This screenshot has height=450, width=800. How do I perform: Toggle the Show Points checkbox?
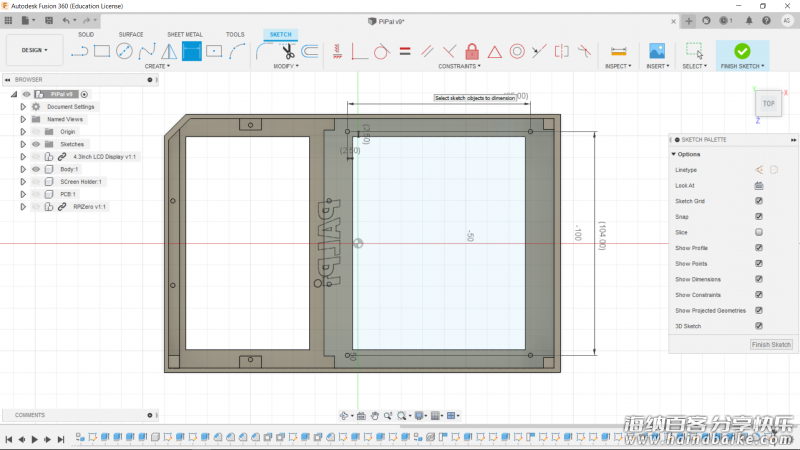(x=759, y=263)
